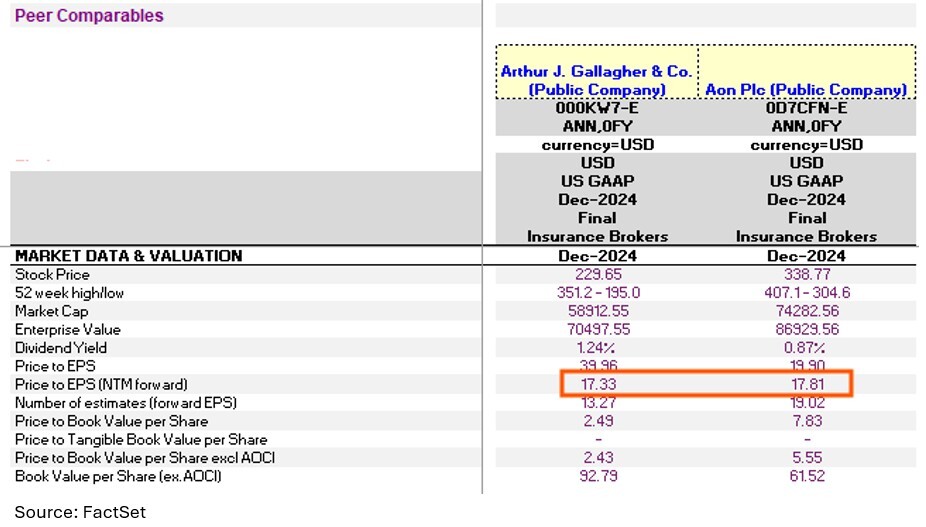Viewport: 926px width, 527px height.
Task: Click estimates value 19.02
Action: (807, 403)
